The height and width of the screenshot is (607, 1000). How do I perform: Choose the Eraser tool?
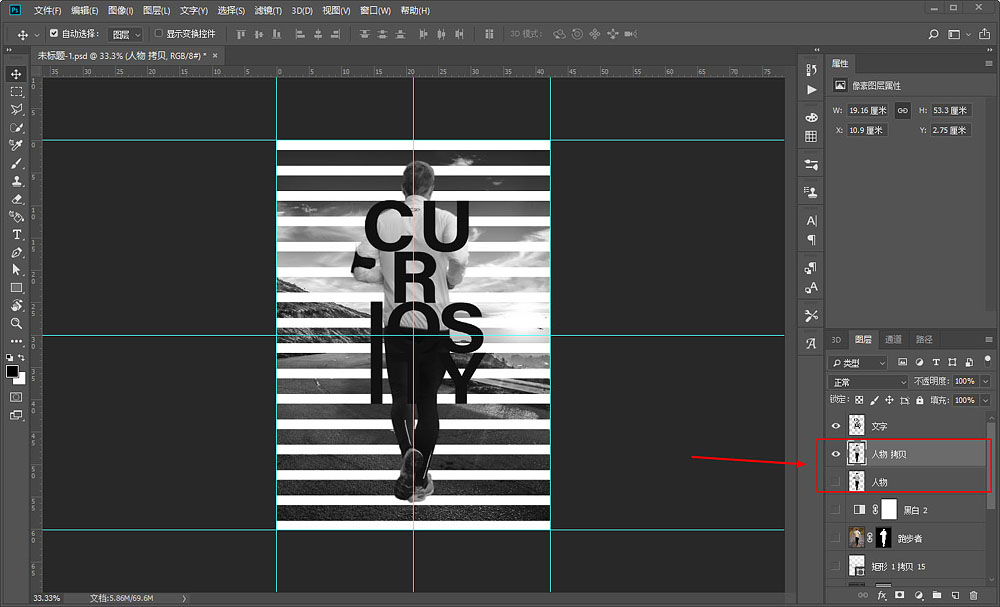point(17,199)
